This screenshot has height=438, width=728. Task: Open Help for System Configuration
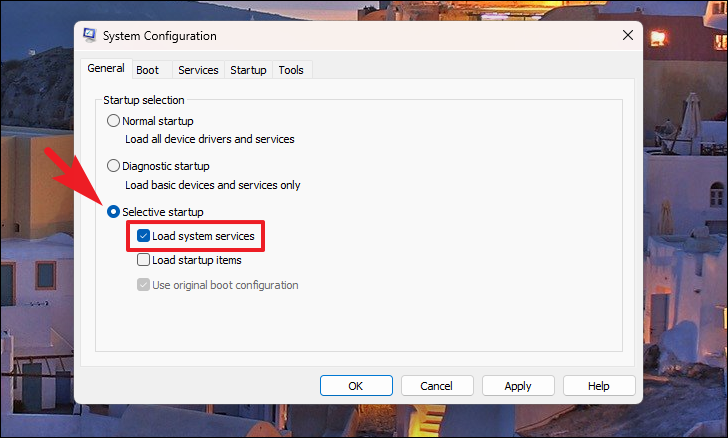point(599,386)
